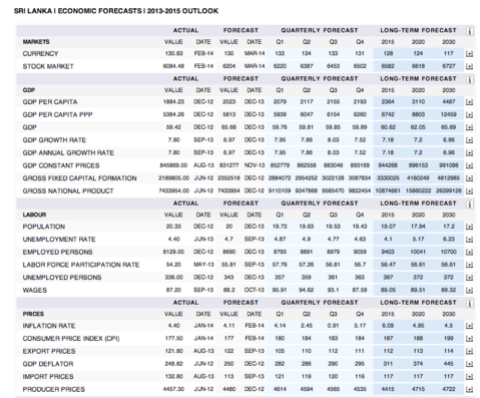Open the Wages indicator link
This screenshot has width=480, height=398.
(35, 290)
